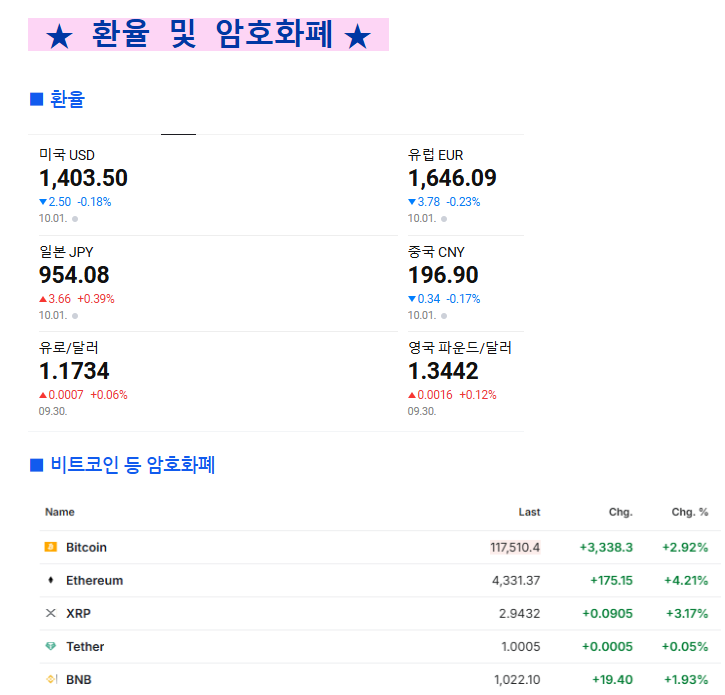Click the Bitcoin coin icon
725x695 pixels.
[x=51, y=547]
